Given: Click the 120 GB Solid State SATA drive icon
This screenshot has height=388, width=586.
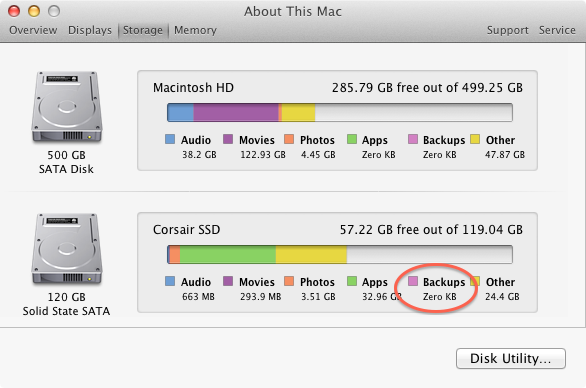Looking at the screenshot, I should click(x=67, y=249).
